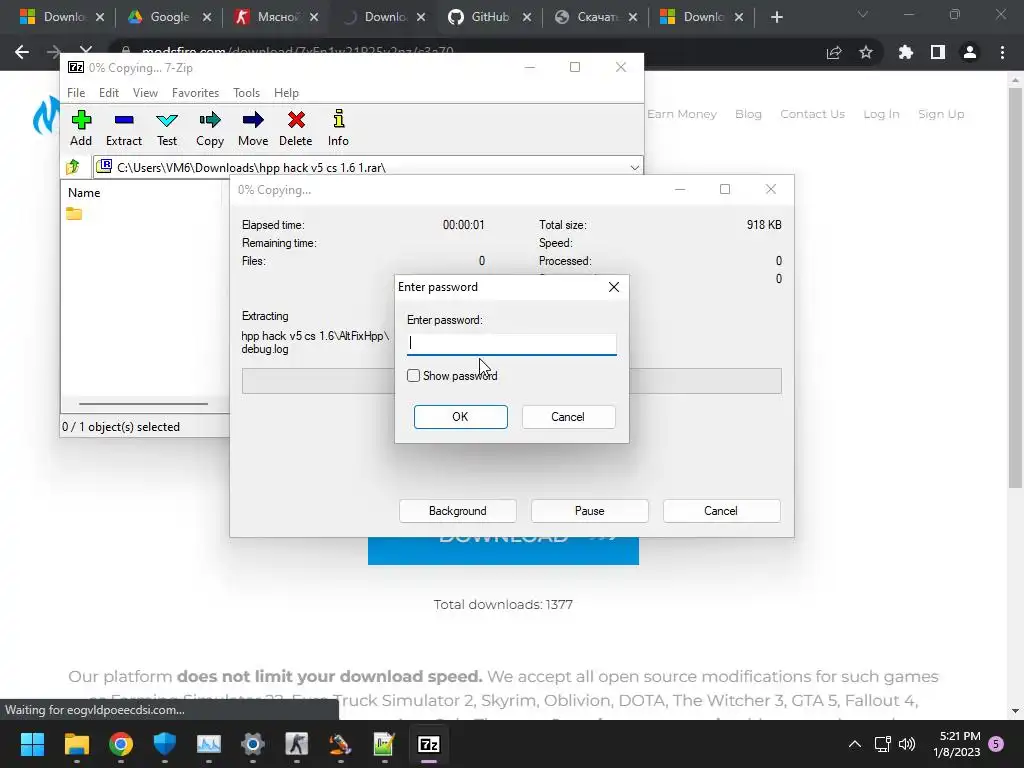The height and width of the screenshot is (768, 1024).
Task: Open the Contact Us link on webpage
Action: 812,114
